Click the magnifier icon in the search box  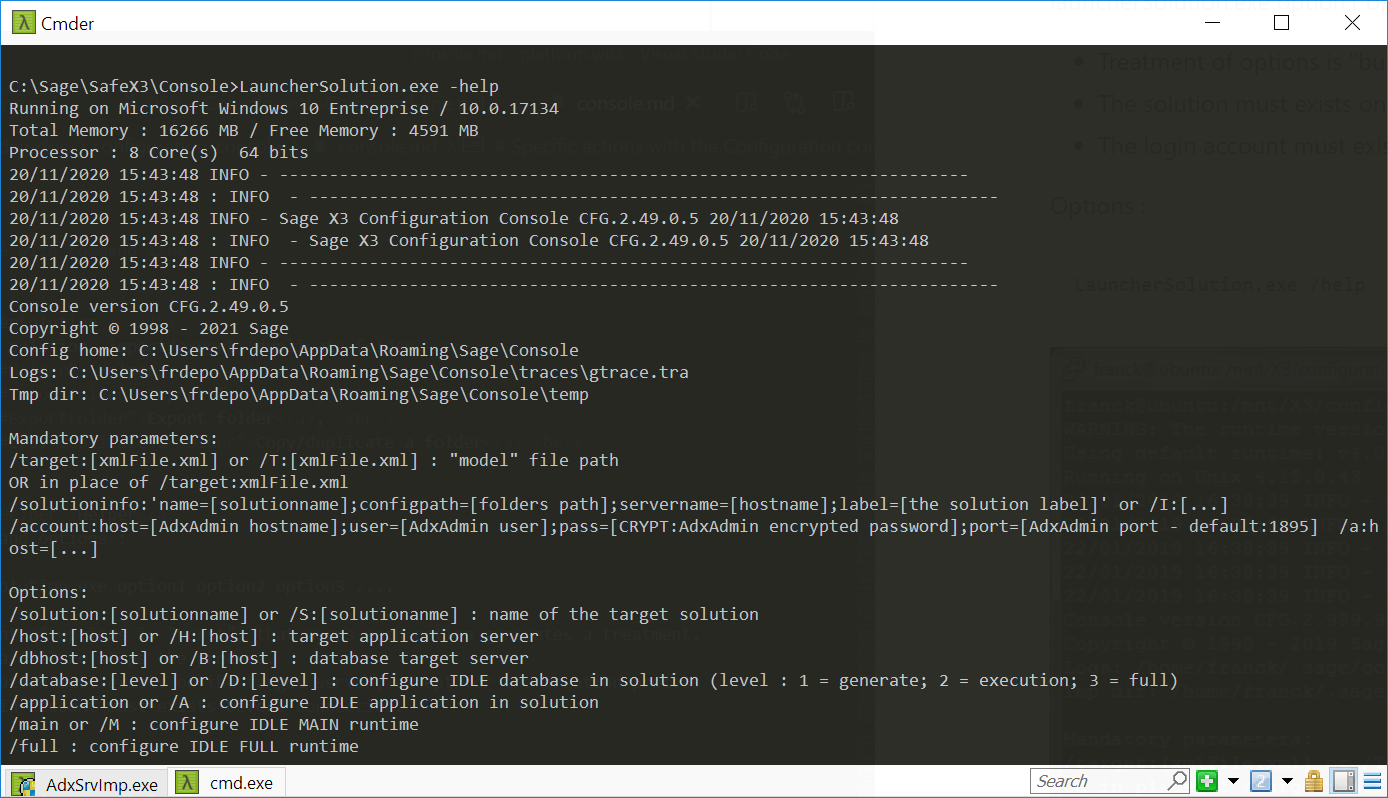[1177, 781]
